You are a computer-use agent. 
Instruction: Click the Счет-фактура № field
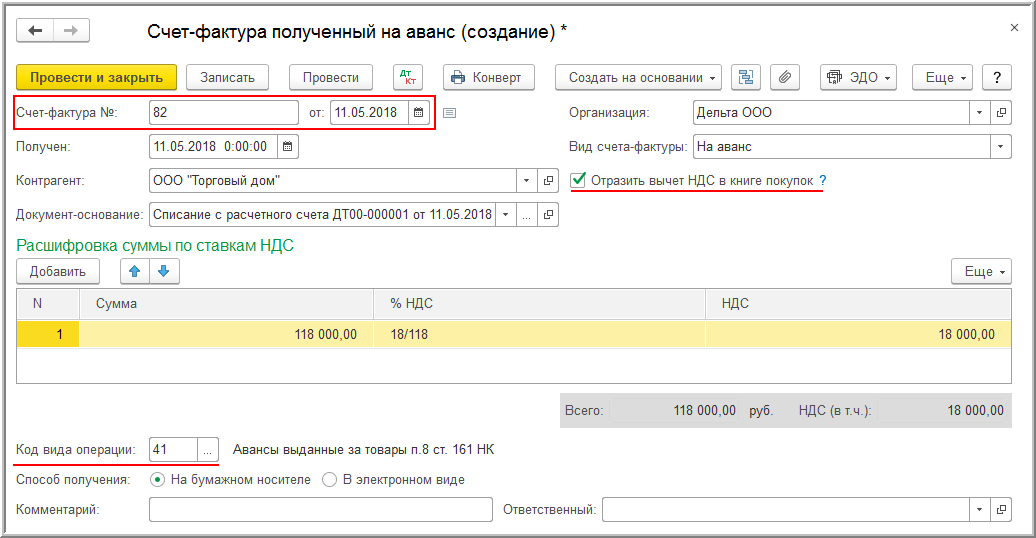(x=224, y=112)
